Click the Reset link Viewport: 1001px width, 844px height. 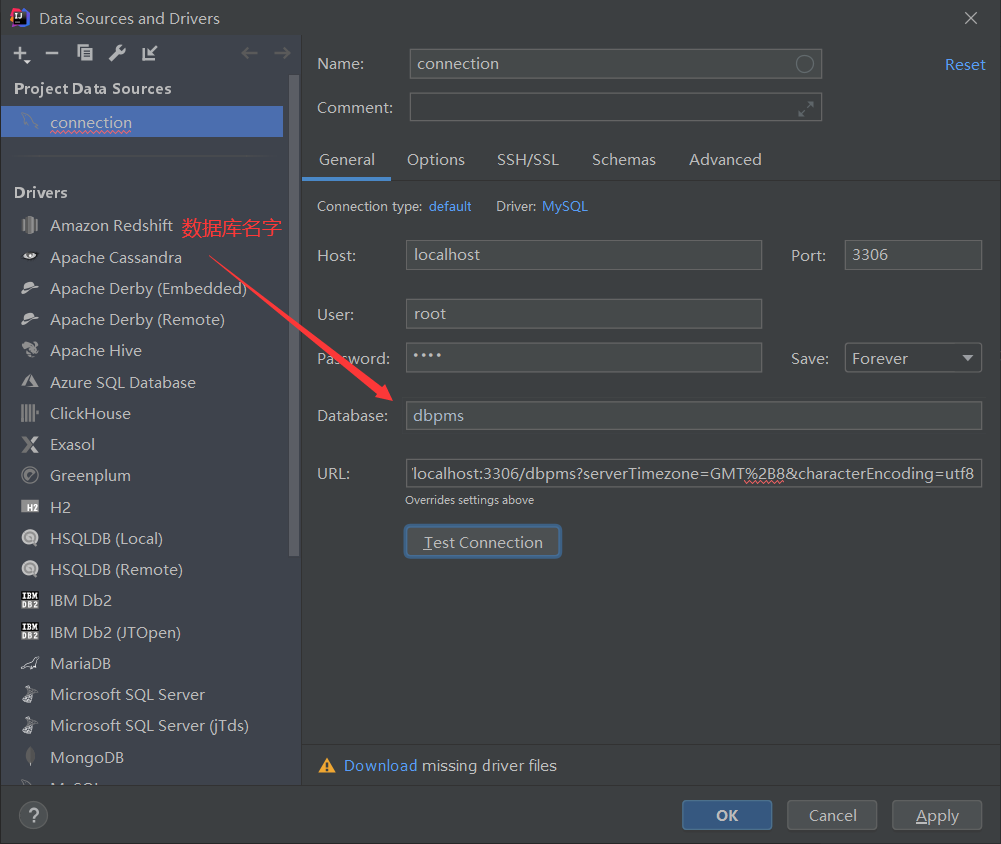(965, 64)
